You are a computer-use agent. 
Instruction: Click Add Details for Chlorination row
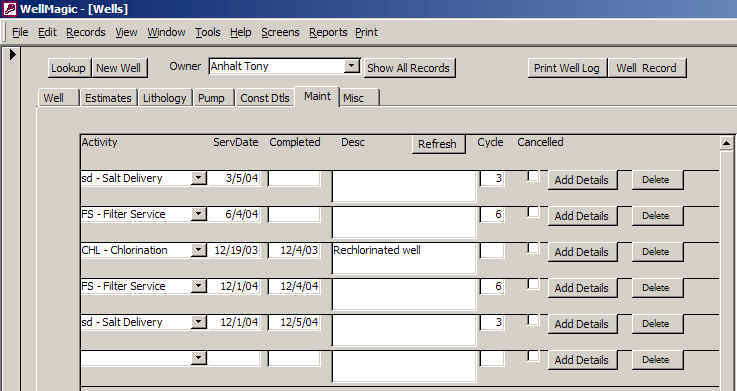pyautogui.click(x=582, y=252)
